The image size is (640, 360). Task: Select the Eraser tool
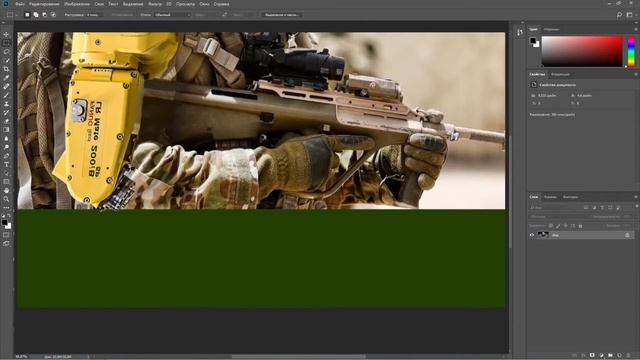(x=6, y=121)
